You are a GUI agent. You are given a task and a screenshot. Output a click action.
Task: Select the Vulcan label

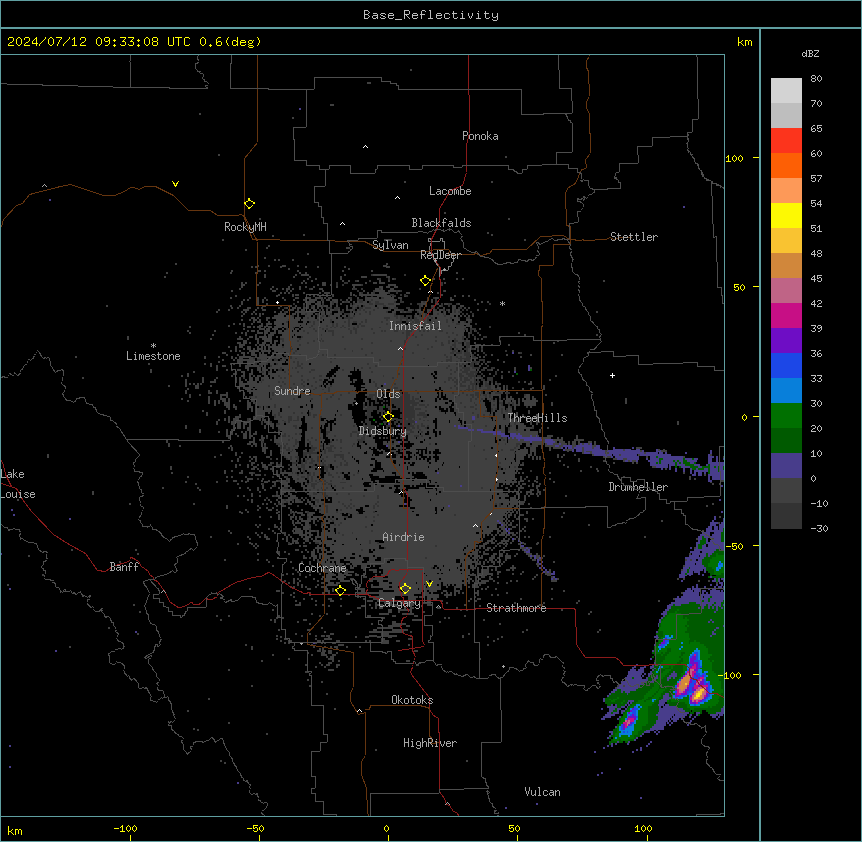(542, 792)
